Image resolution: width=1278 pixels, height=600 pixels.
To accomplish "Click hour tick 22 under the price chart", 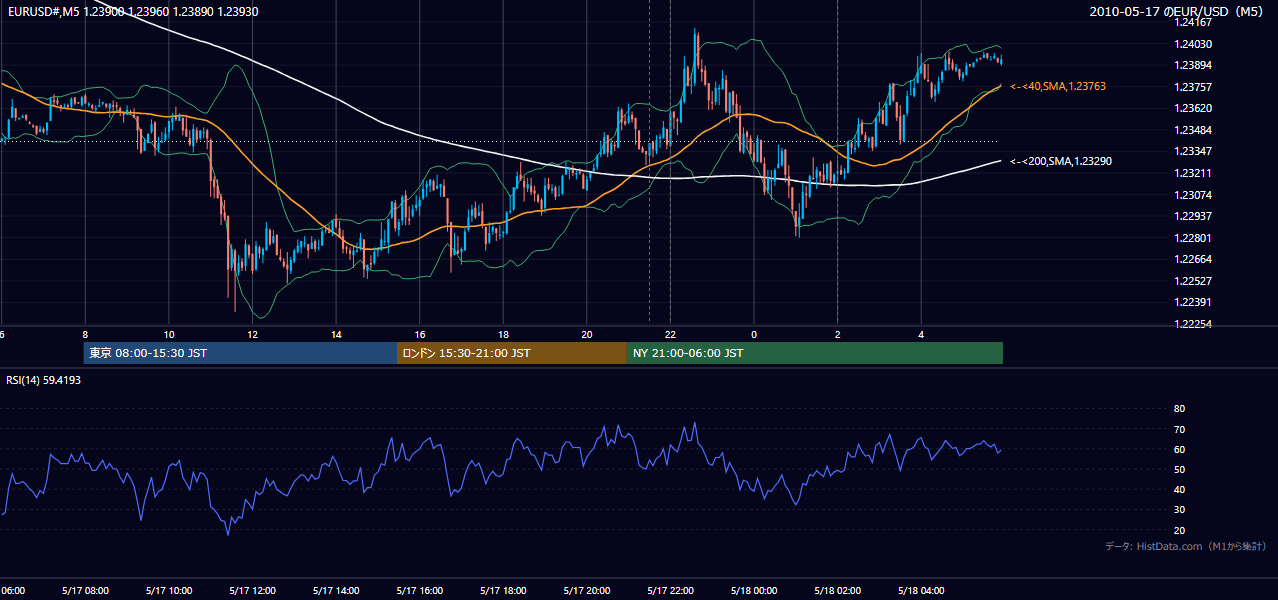I will pos(671,334).
